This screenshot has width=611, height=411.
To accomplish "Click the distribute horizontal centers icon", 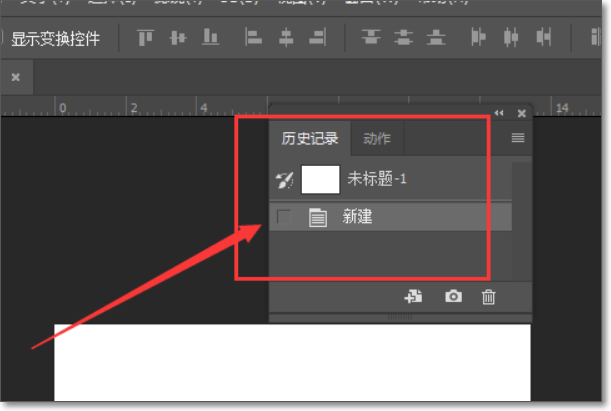I will (x=511, y=37).
